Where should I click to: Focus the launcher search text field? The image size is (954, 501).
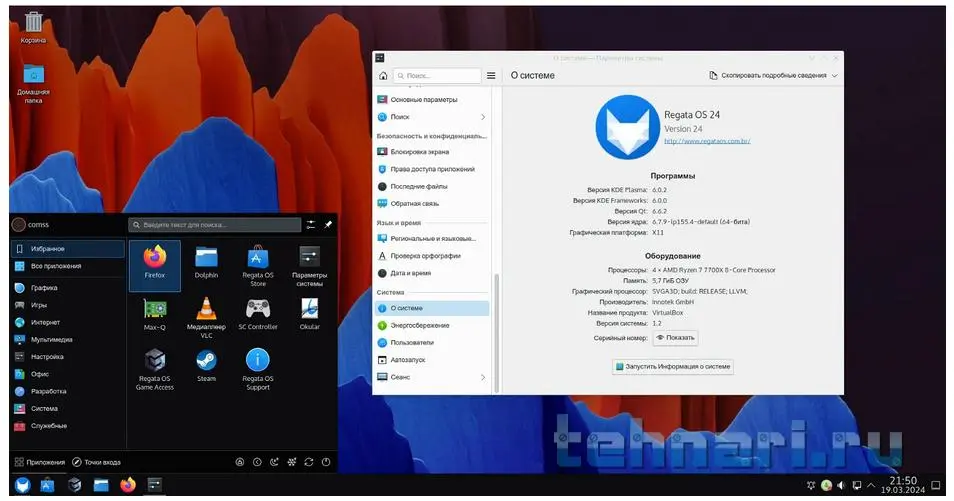[215, 225]
